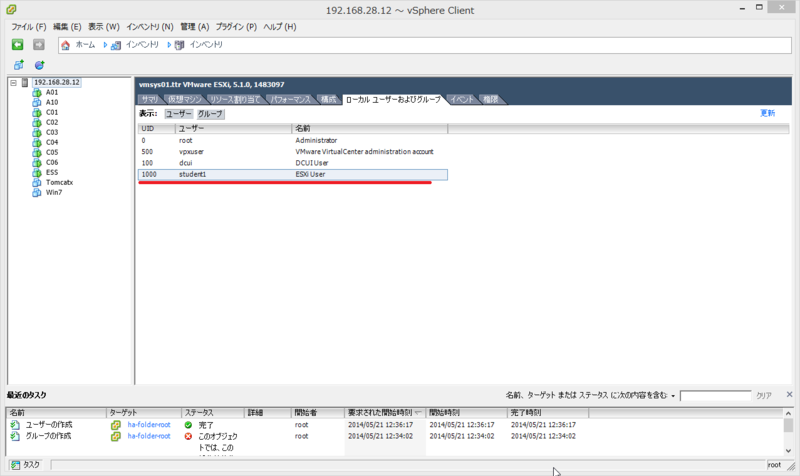Click the recent tasks filter text field
The width and height of the screenshot is (800, 476).
(x=715, y=396)
